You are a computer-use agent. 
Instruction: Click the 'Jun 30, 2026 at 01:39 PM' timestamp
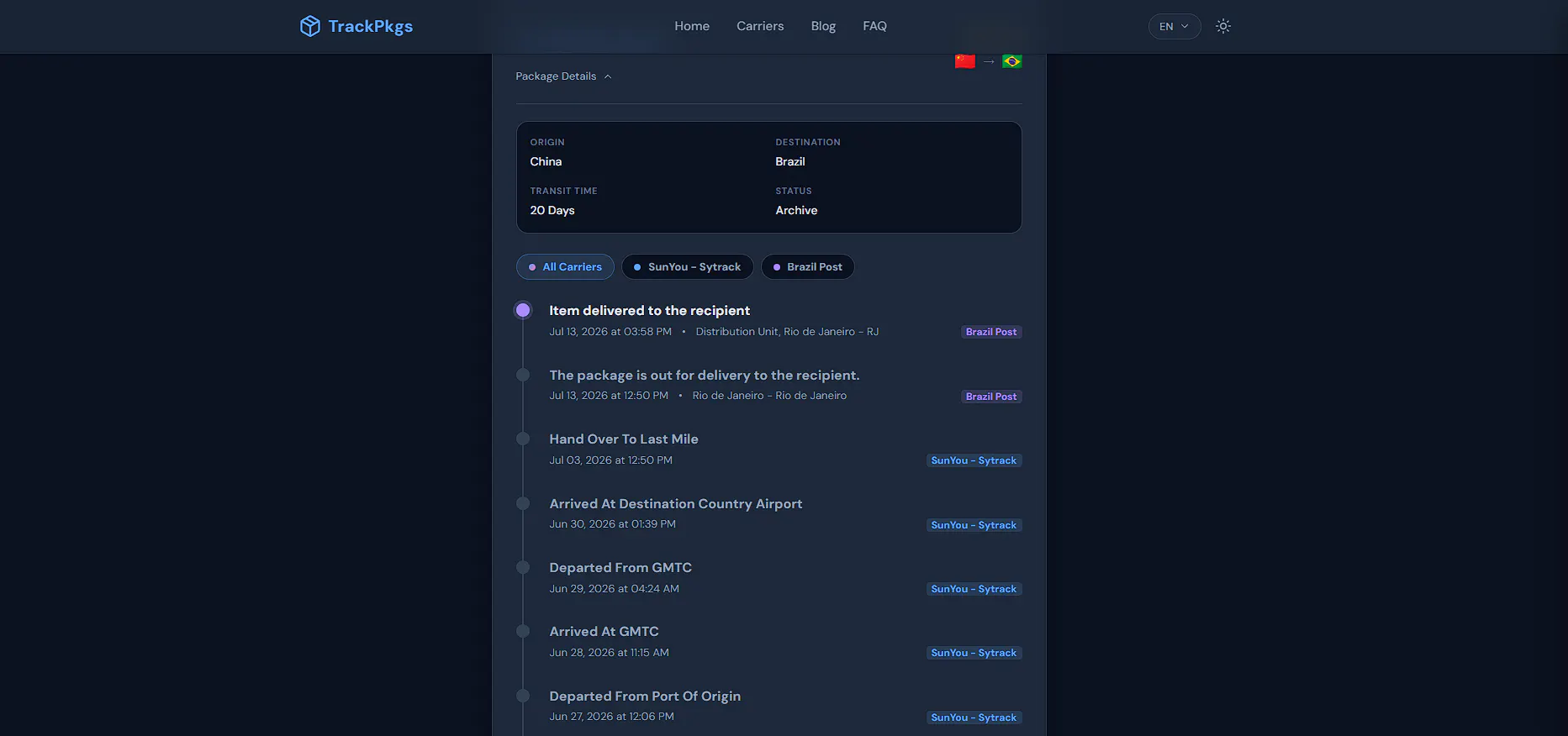click(x=613, y=524)
